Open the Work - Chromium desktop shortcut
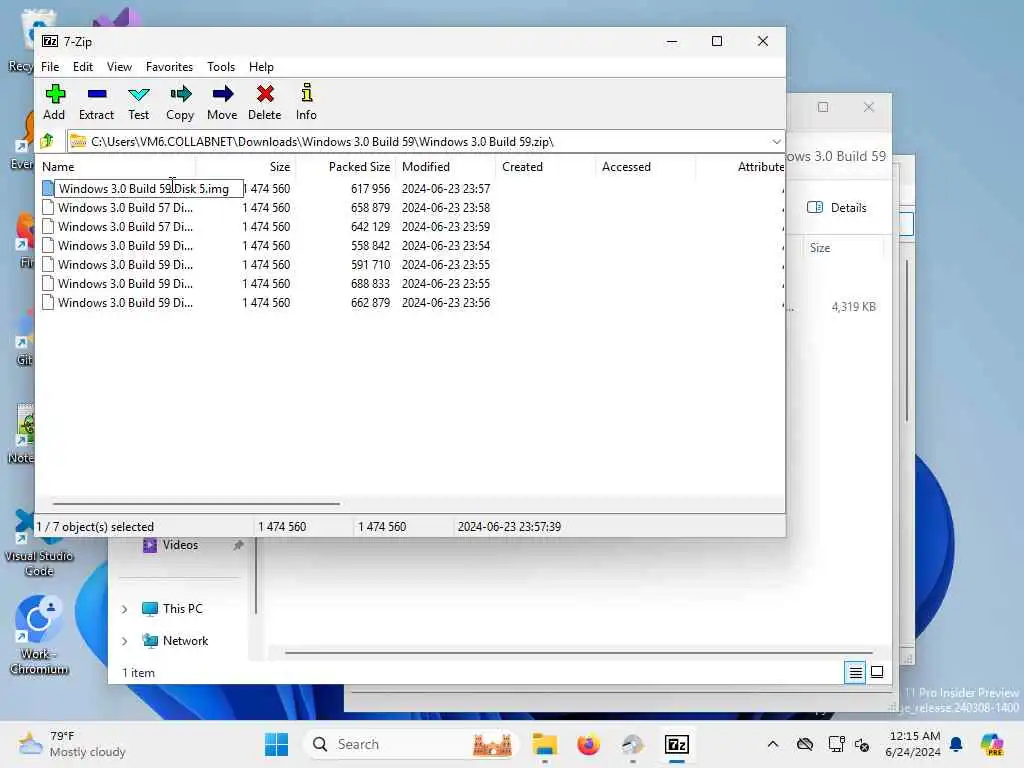Viewport: 1024px width, 768px height. point(39,635)
